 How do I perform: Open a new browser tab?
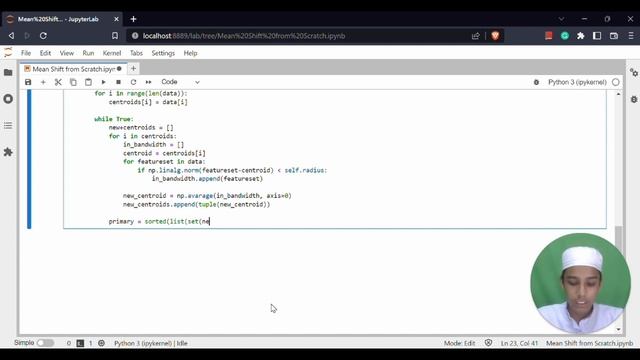(133, 19)
